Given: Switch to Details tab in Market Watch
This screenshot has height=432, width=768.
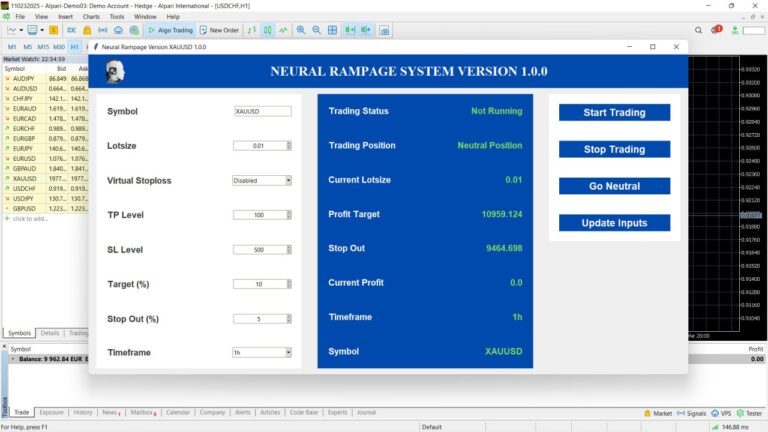Looking at the screenshot, I should click(x=50, y=333).
